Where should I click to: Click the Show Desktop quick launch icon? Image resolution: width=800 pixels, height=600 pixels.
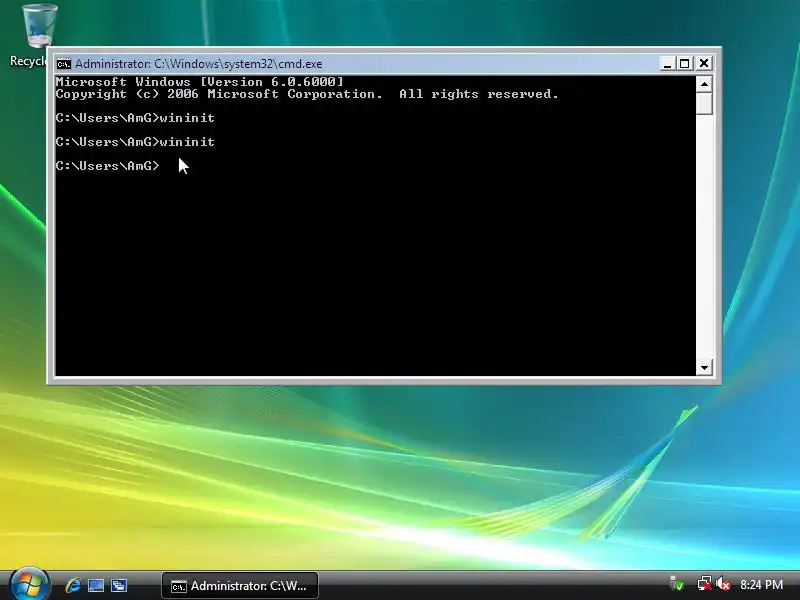pyautogui.click(x=96, y=585)
